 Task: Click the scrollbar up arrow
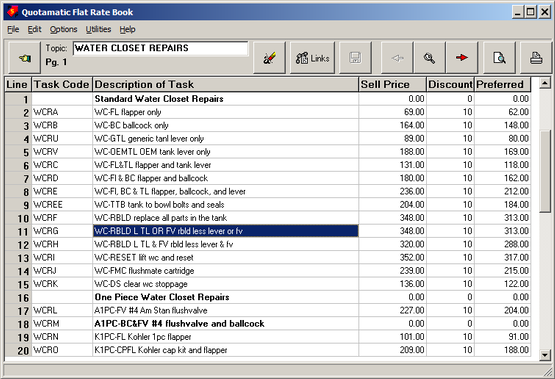[545, 83]
